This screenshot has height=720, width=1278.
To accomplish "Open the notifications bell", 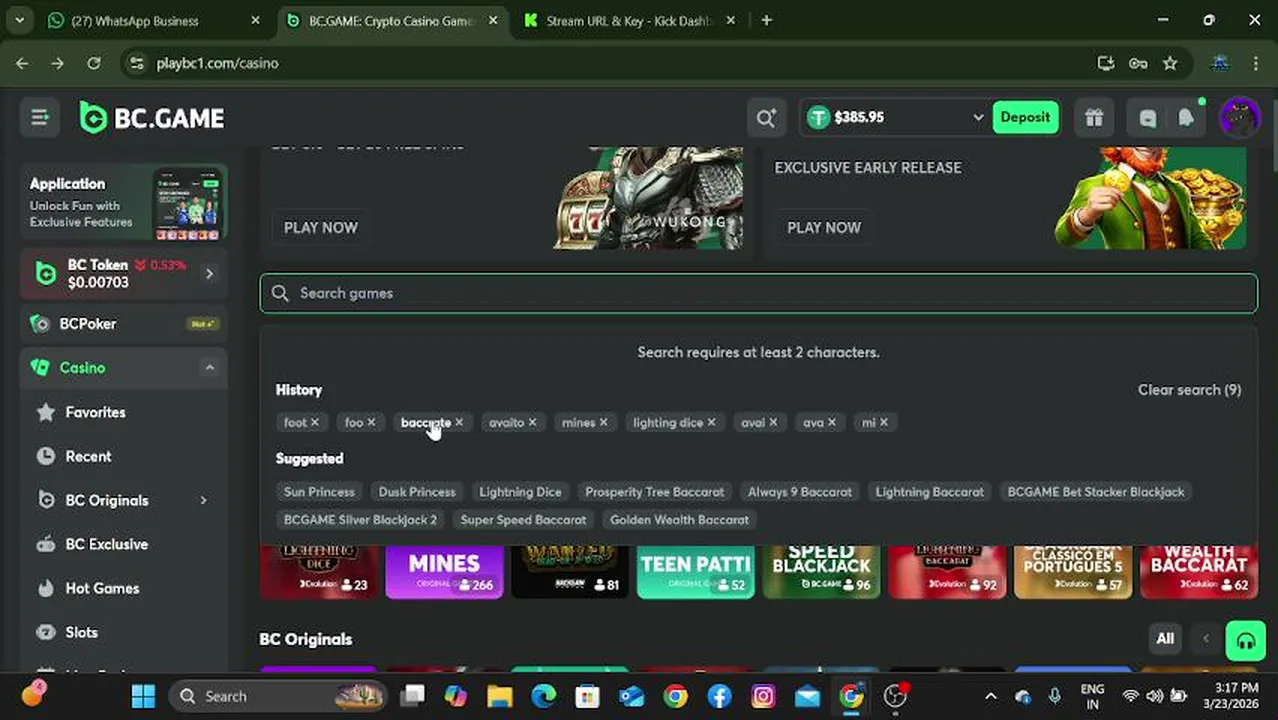I will tap(1186, 118).
